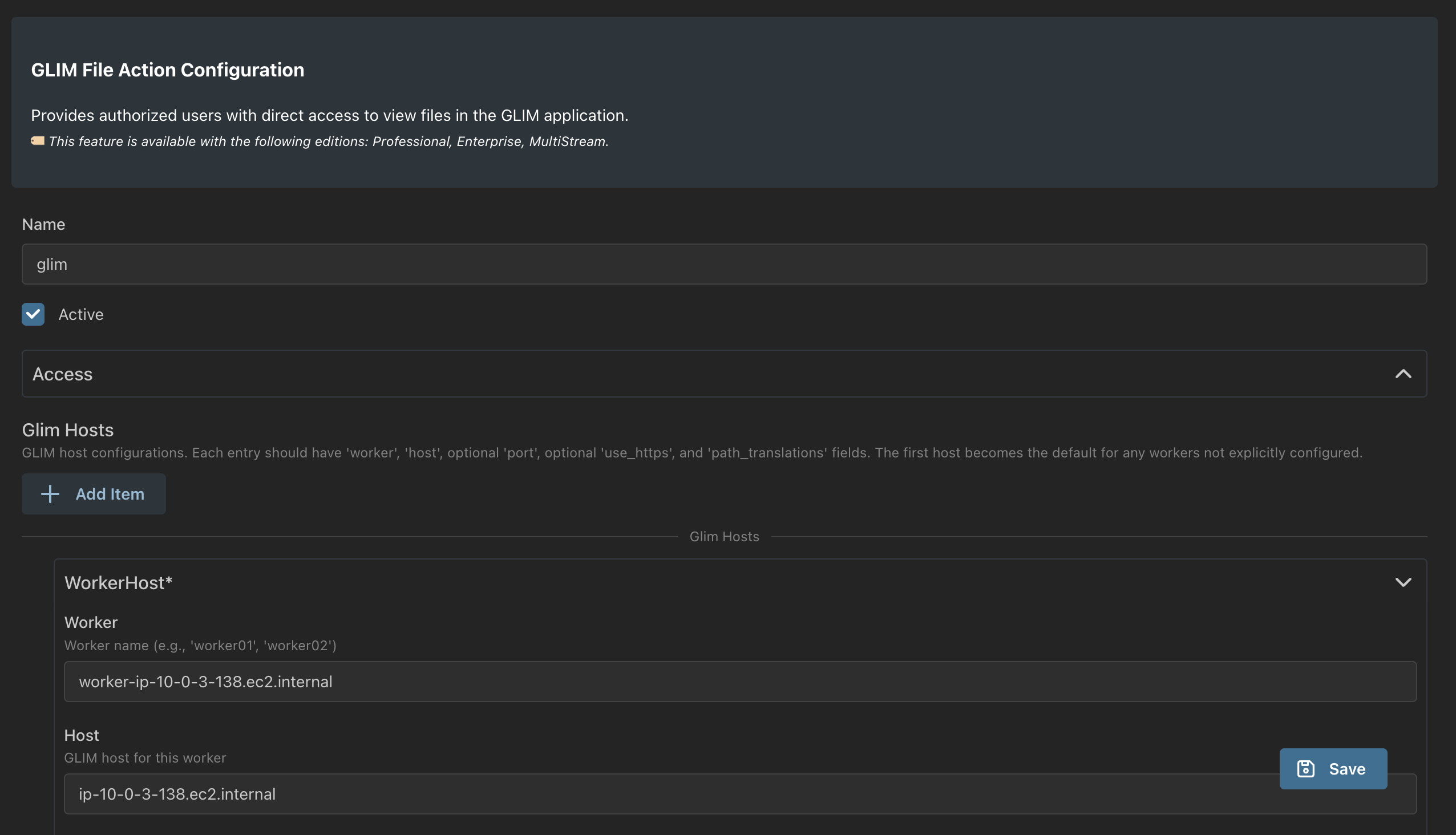The width and height of the screenshot is (1456, 835).
Task: Click the centered 'Glim Hosts' divider label
Action: (724, 536)
